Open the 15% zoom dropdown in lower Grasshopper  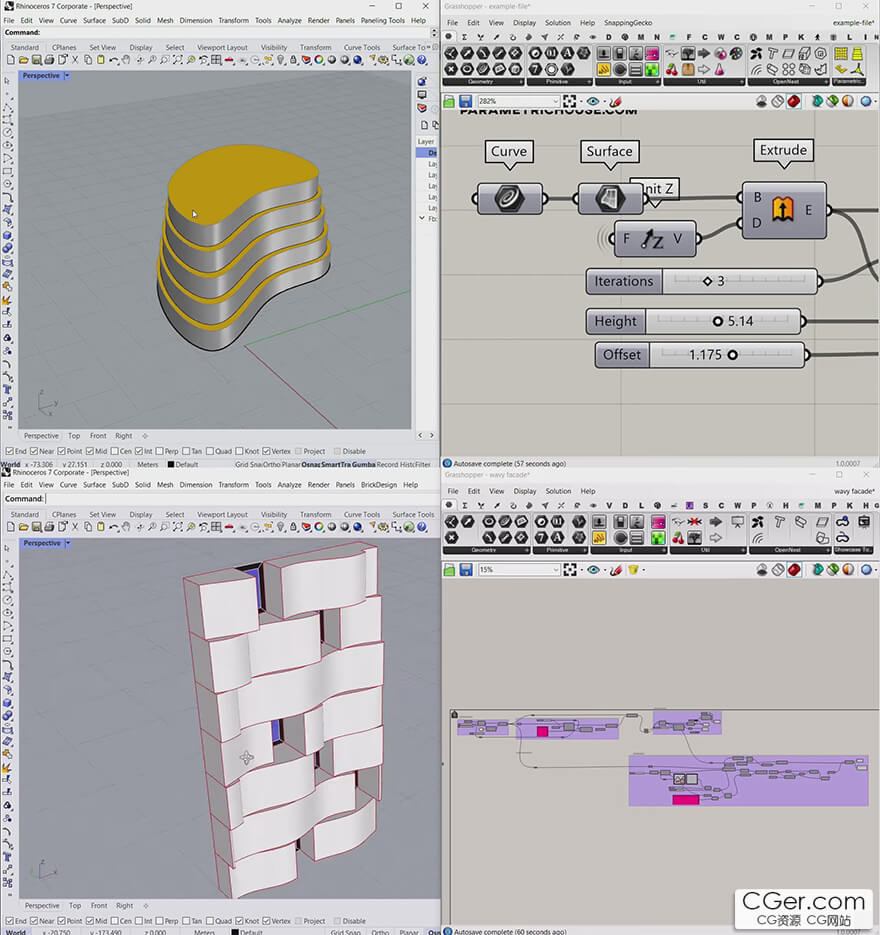click(519, 570)
